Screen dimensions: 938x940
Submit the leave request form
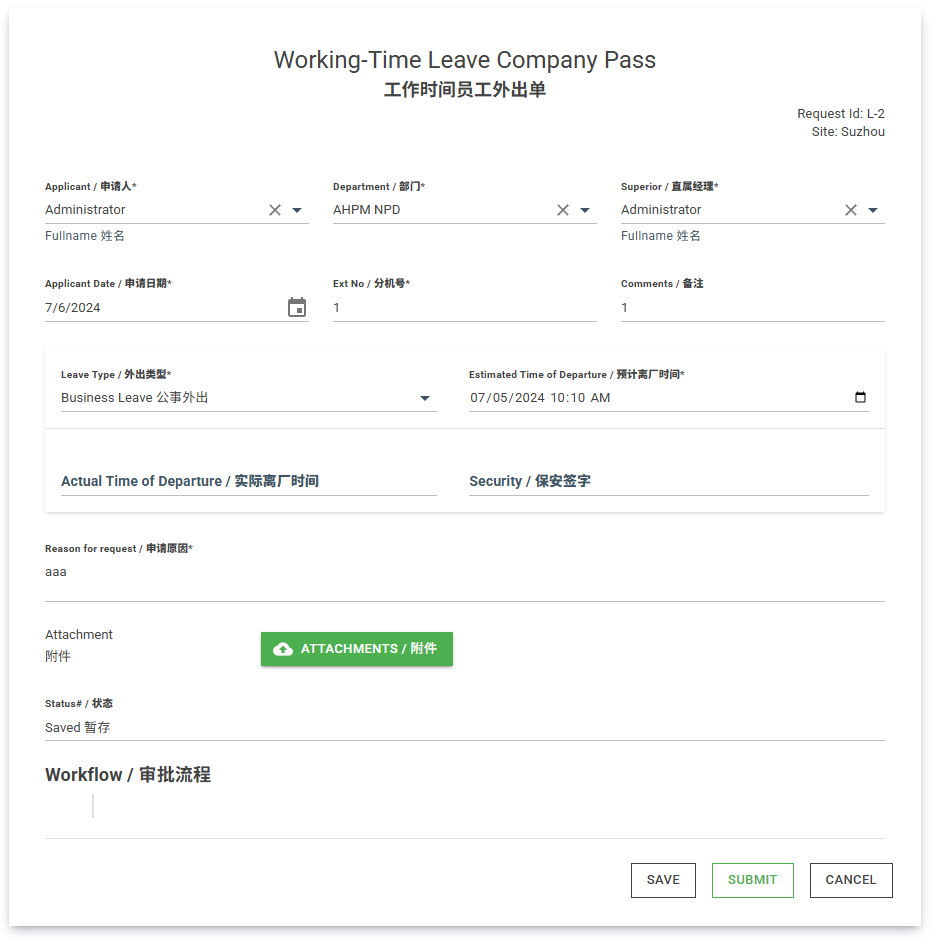coord(752,880)
